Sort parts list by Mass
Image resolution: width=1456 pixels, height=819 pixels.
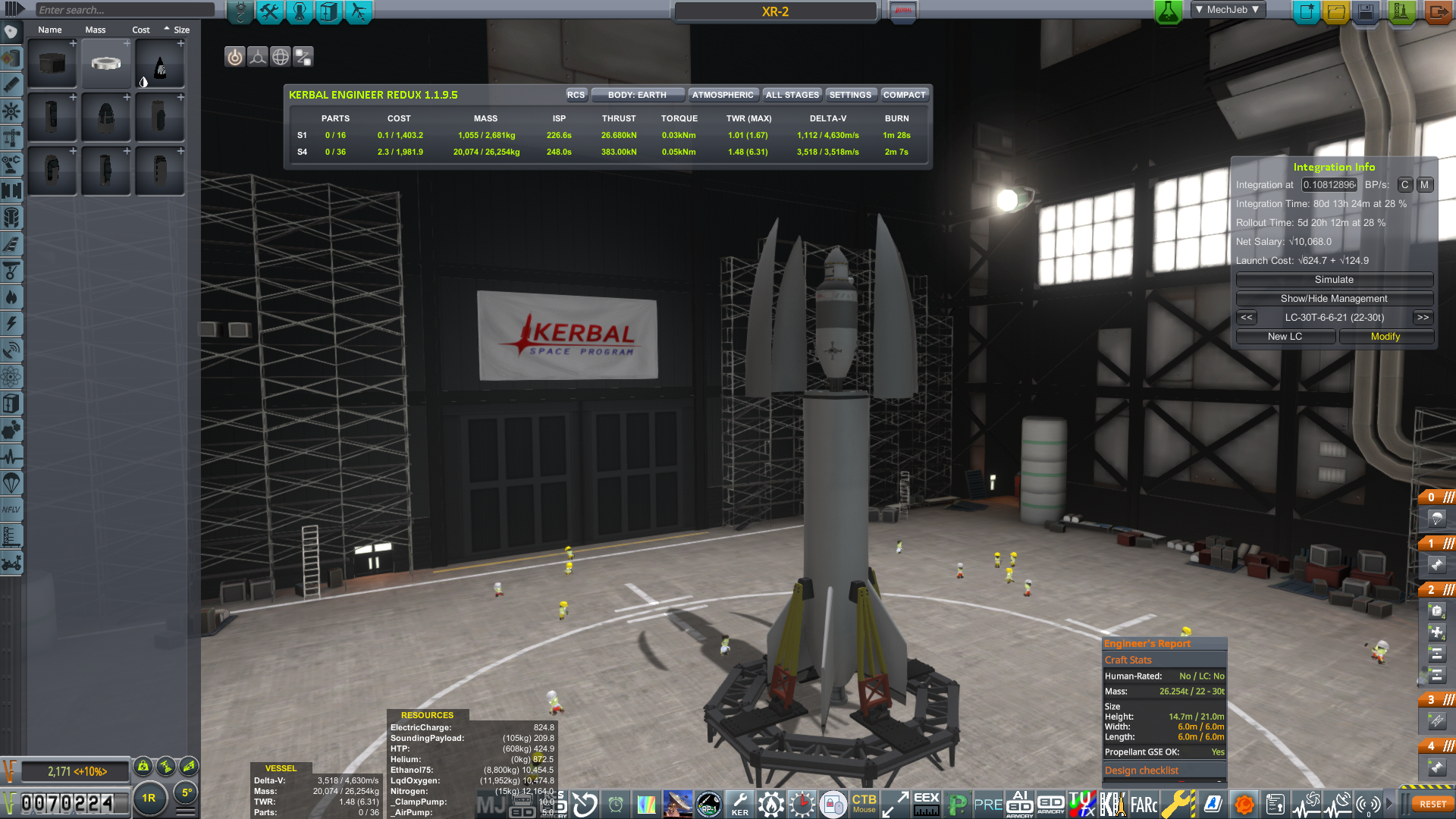96,30
